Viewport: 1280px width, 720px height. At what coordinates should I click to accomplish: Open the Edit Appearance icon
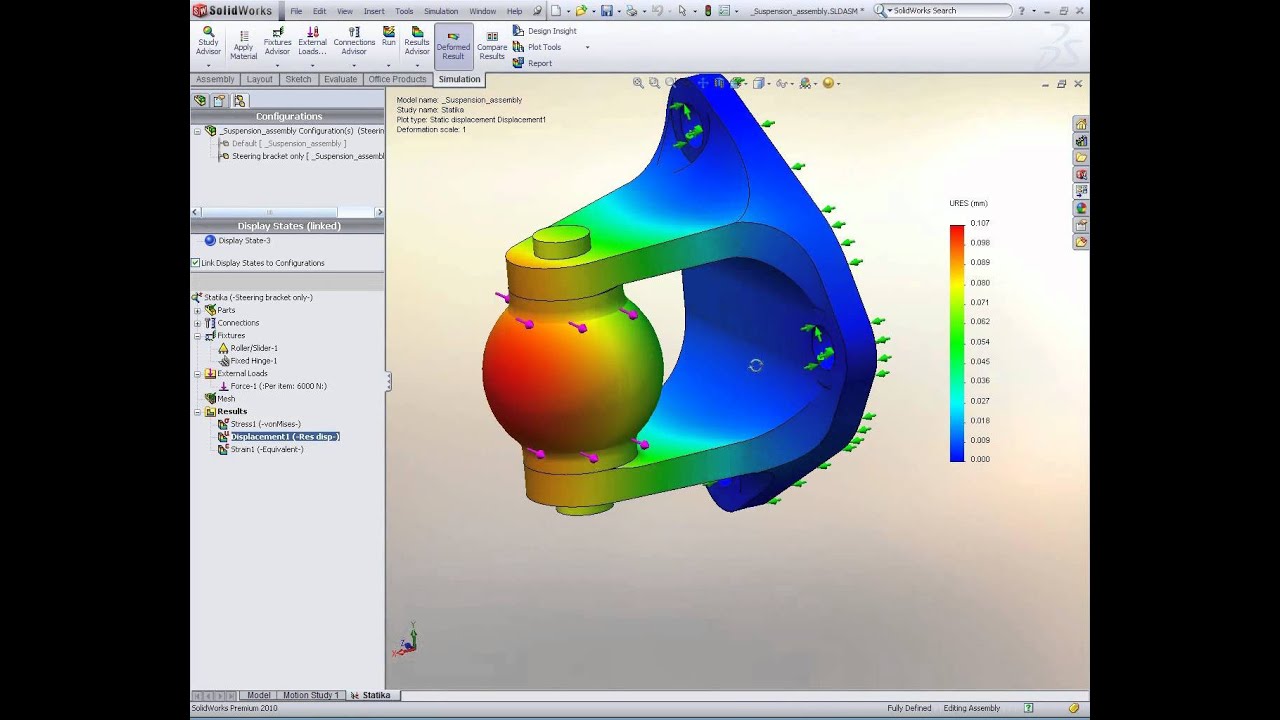click(x=806, y=83)
